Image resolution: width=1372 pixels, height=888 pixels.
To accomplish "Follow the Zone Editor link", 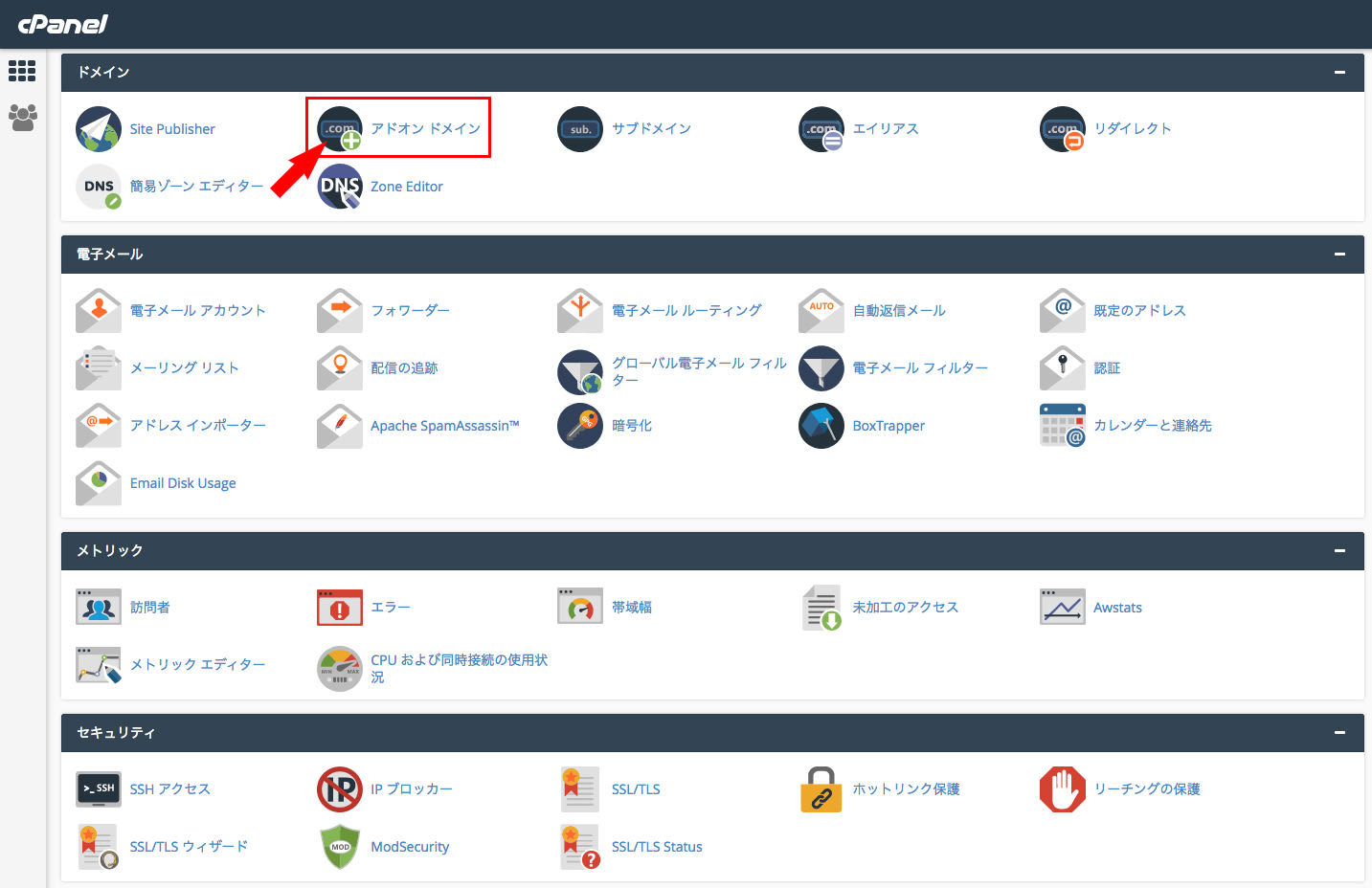I will point(407,187).
